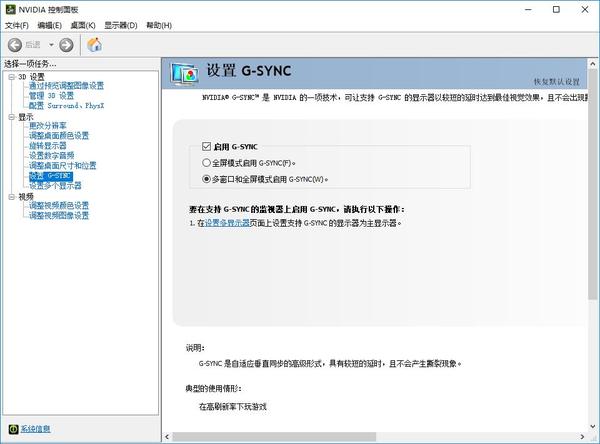This screenshot has height=444, width=600.
Task: Open the 帮助(H) menu
Action: pyautogui.click(x=159, y=25)
